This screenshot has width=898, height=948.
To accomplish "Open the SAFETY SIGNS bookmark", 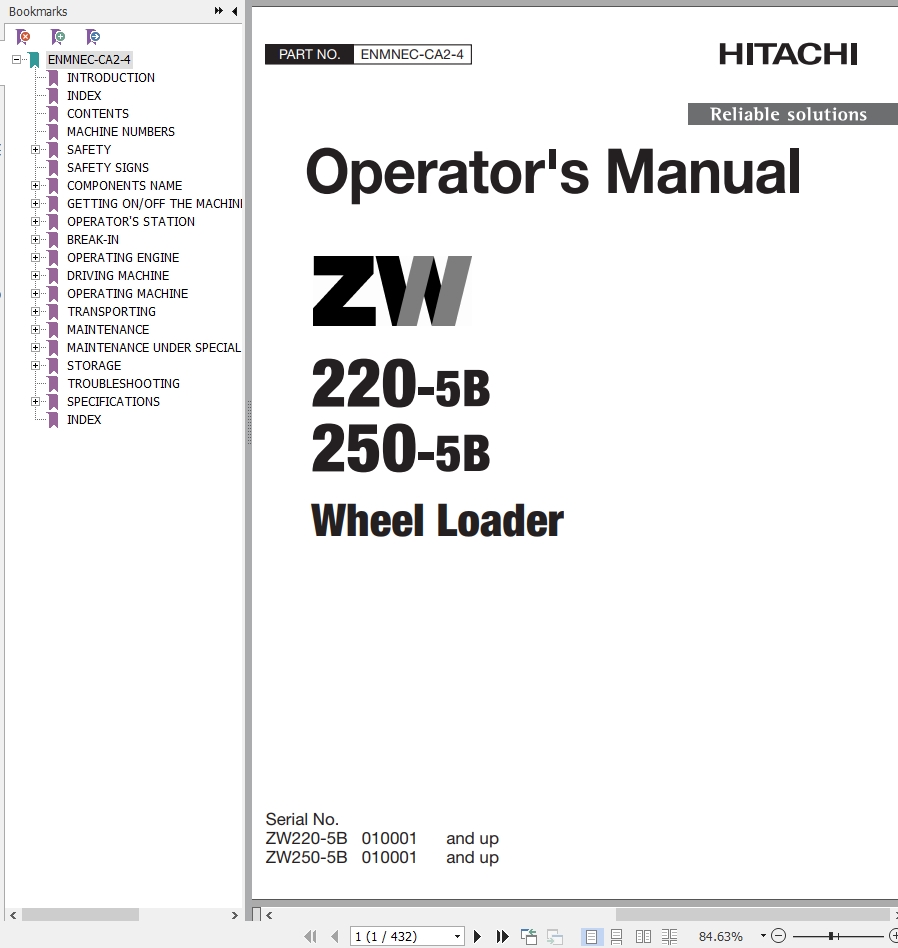I will click(x=108, y=167).
